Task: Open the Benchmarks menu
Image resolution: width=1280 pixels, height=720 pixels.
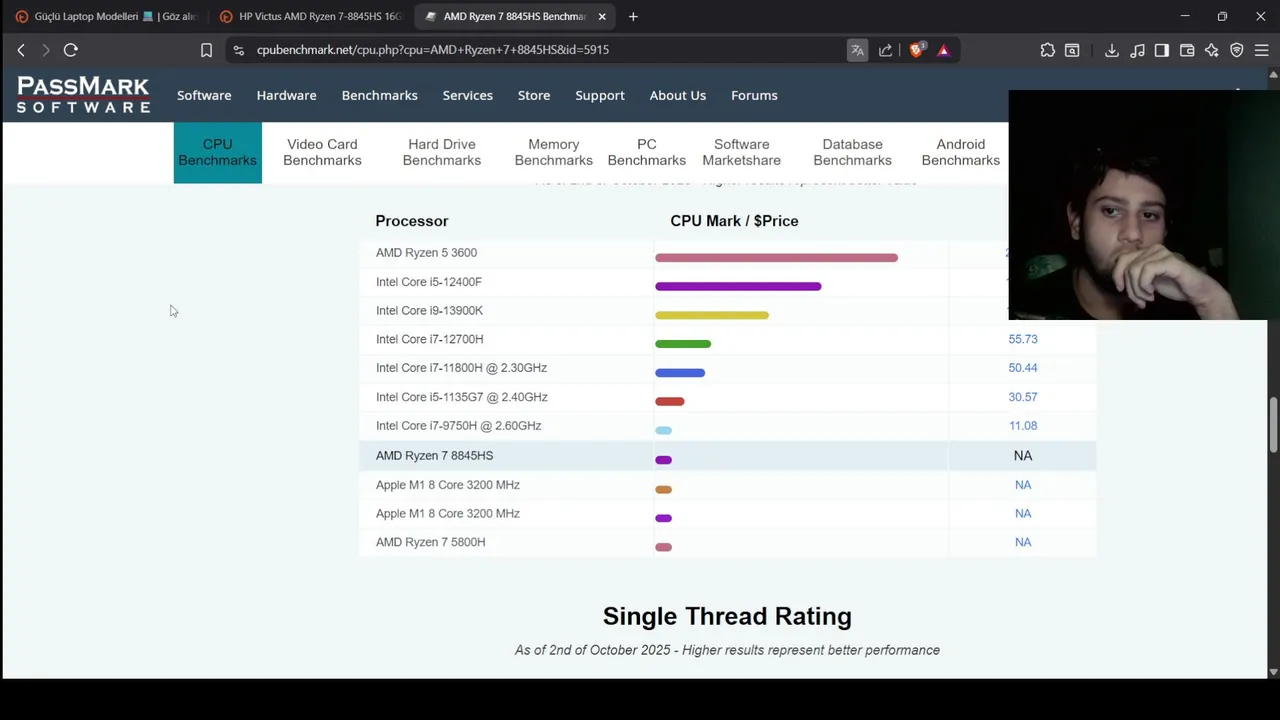Action: pos(379,95)
